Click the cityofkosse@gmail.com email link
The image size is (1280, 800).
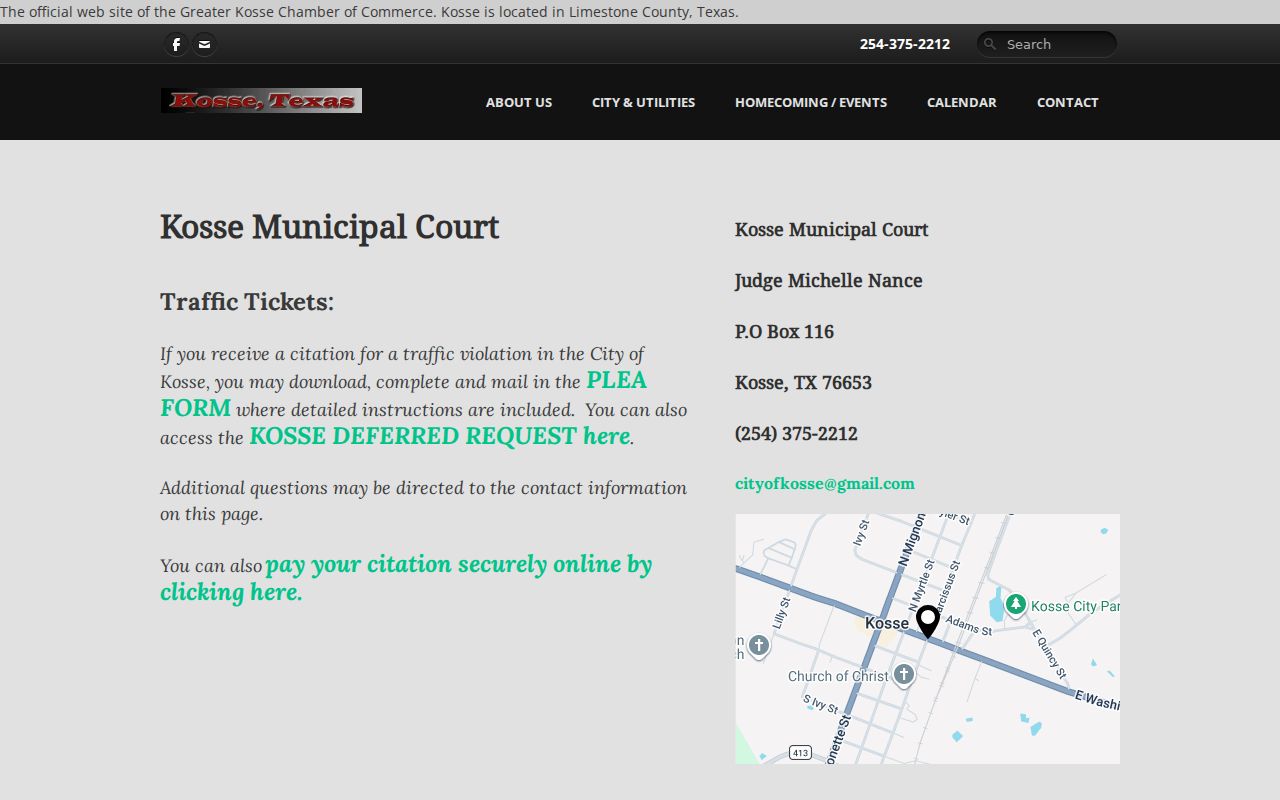coord(825,484)
